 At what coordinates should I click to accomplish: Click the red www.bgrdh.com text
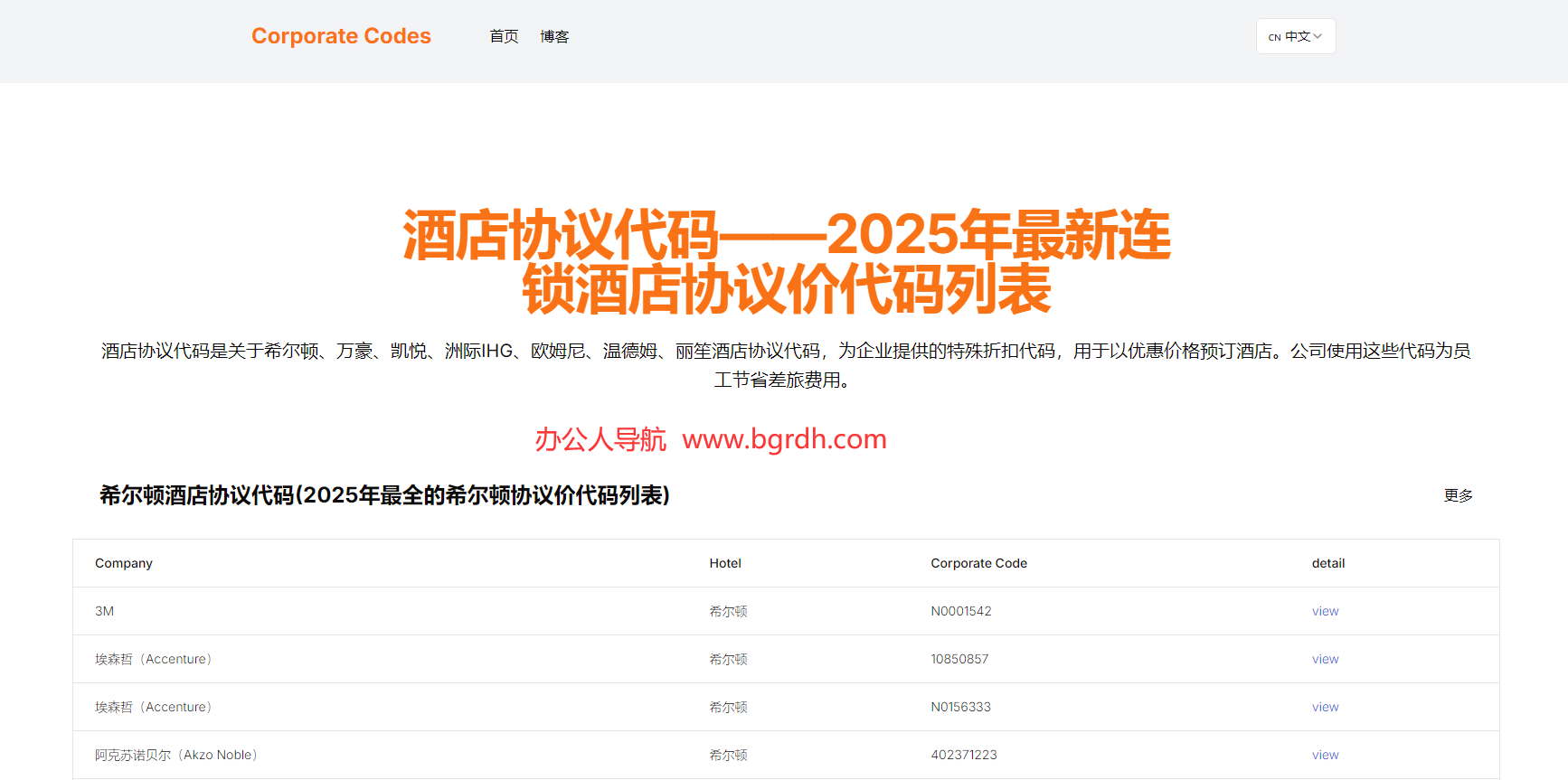click(784, 439)
